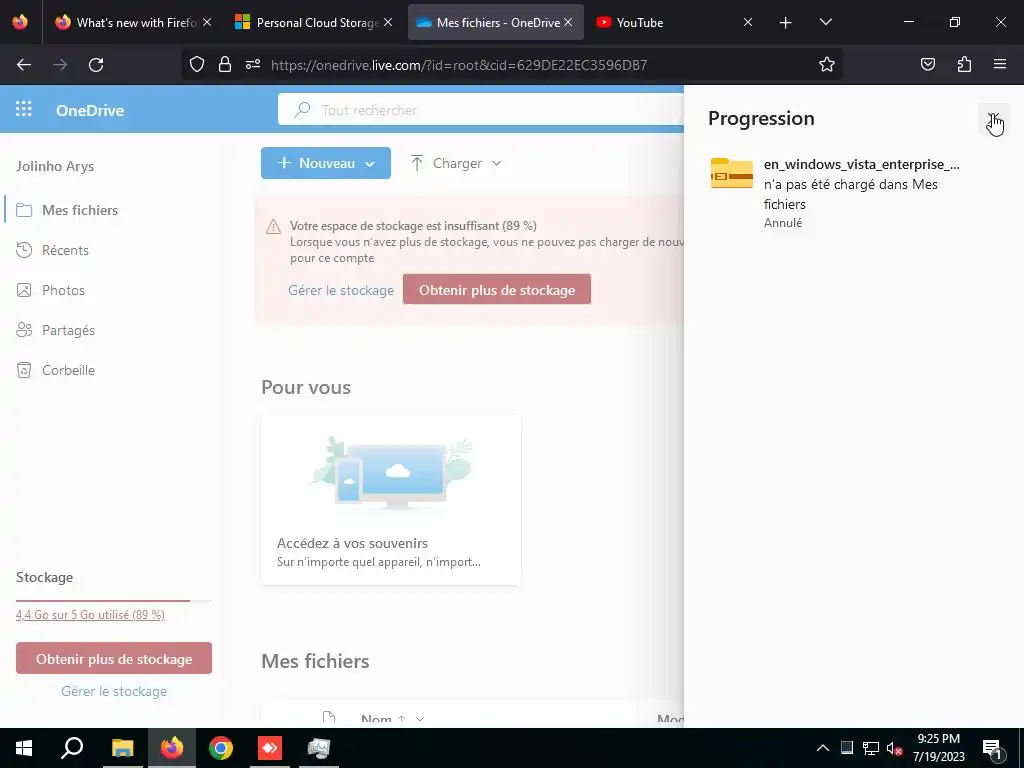Viewport: 1024px width, 768px height.
Task: Reload the page with the refresh button
Action: (96, 65)
